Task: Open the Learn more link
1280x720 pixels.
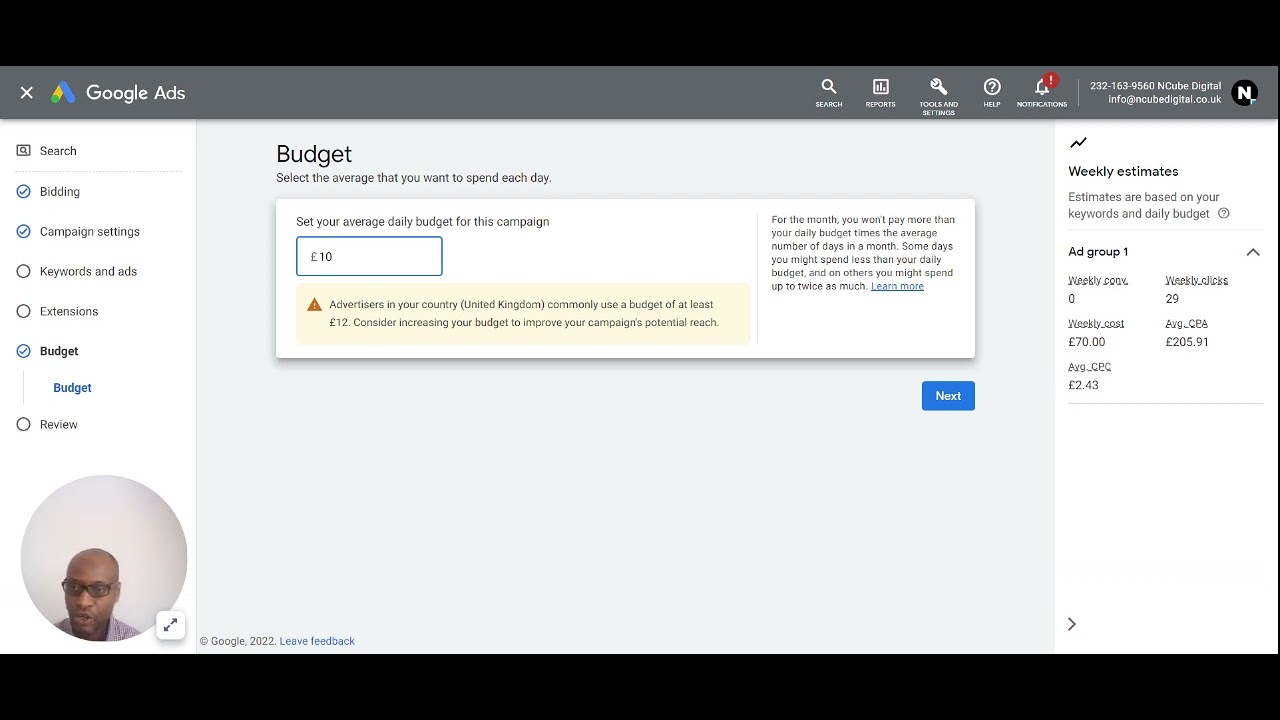Action: pos(897,286)
